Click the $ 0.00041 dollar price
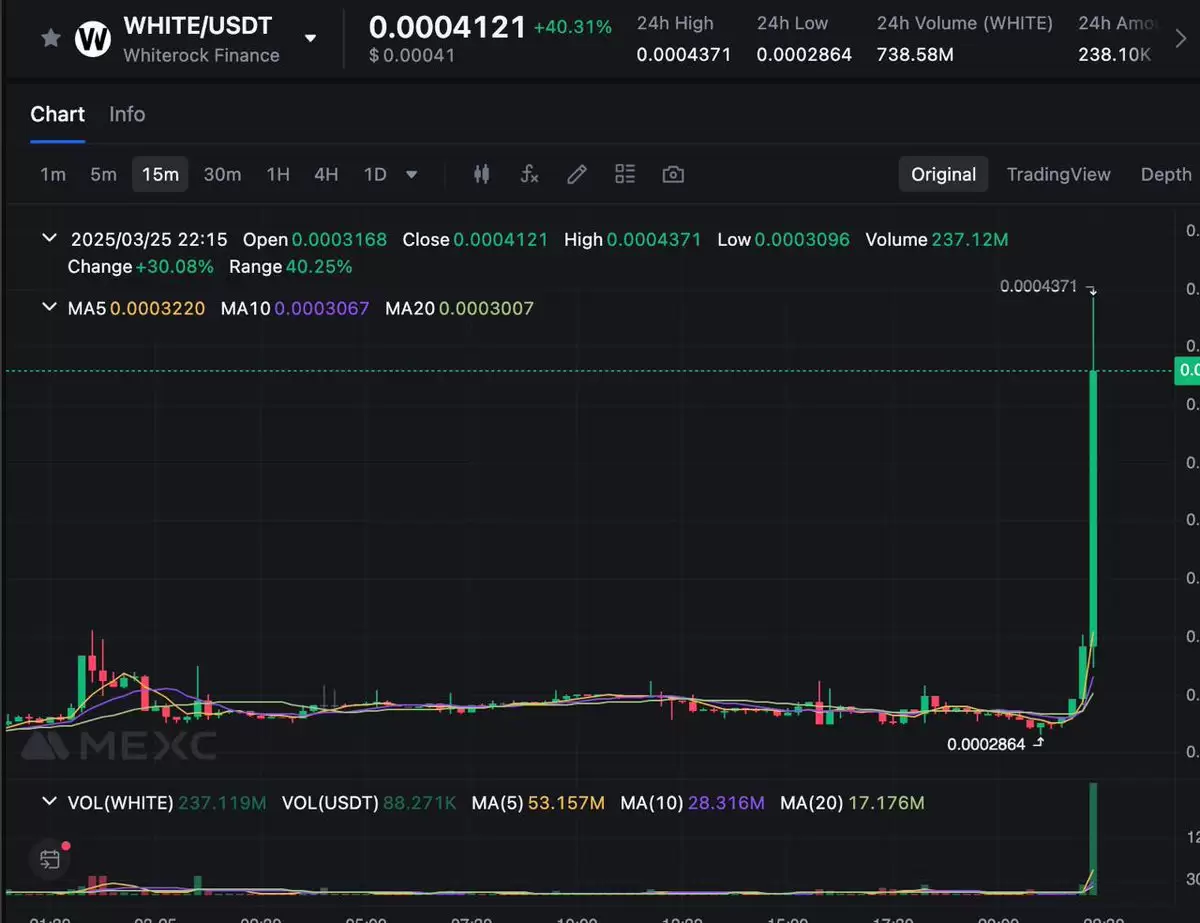 coord(412,55)
